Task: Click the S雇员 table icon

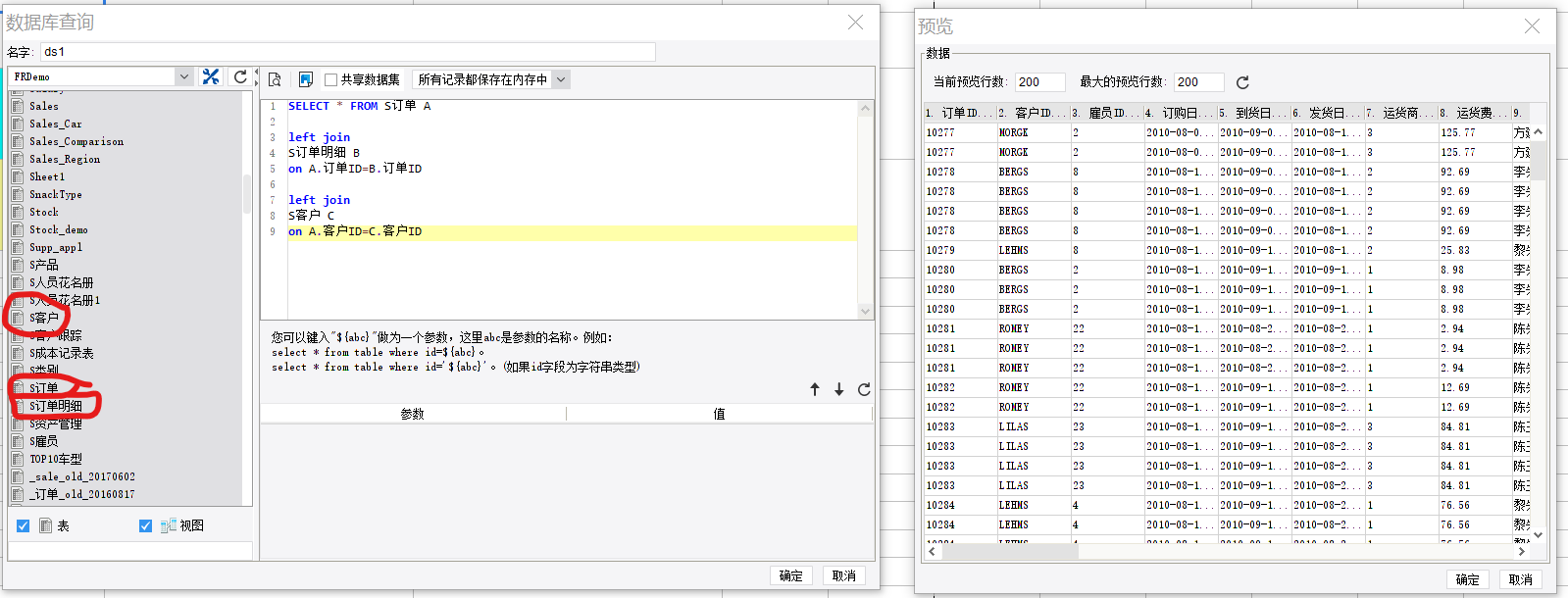Action: pyautogui.click(x=18, y=441)
